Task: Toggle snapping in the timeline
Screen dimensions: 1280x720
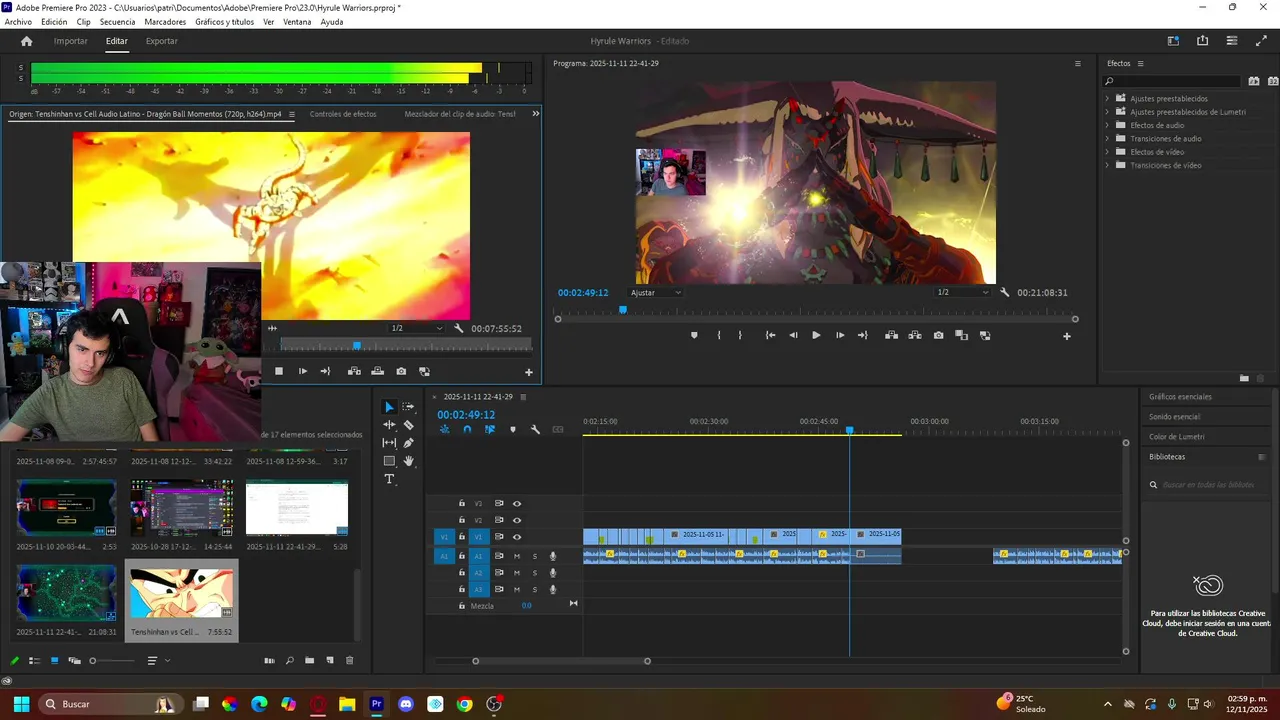Action: pos(467,430)
